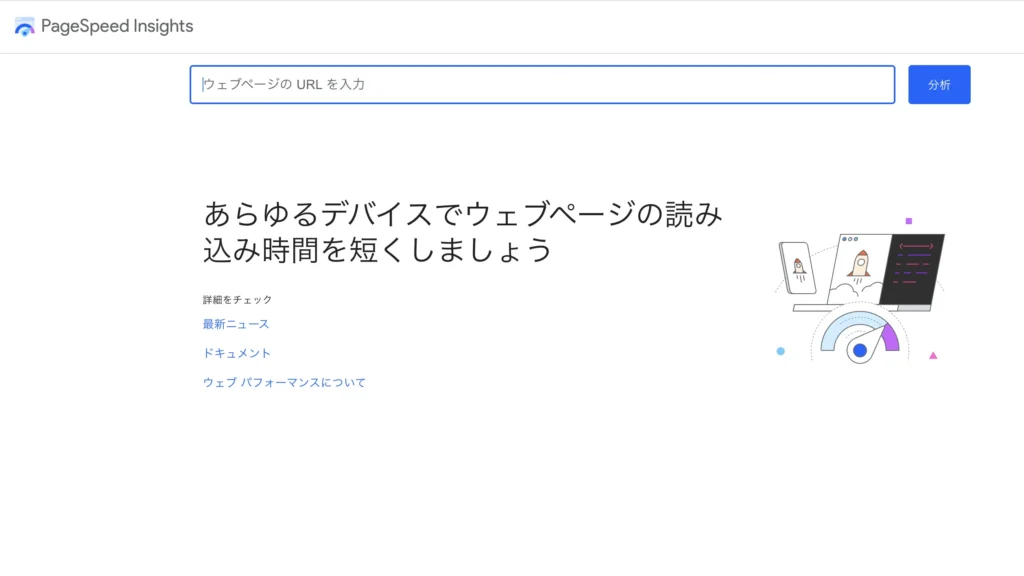Click the purple segment of the speed gauge
This screenshot has height=576, width=1024.
pos(889,337)
